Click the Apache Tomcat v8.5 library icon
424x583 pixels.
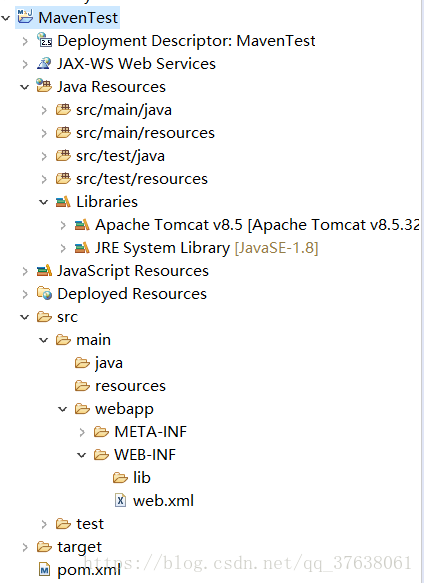point(82,225)
